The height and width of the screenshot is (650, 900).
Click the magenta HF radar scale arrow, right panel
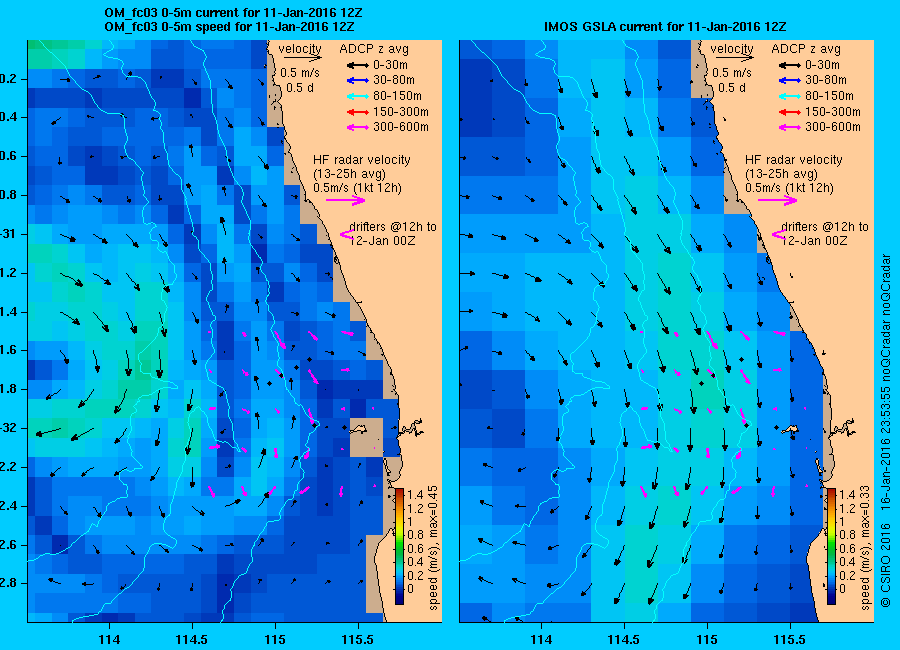click(777, 200)
